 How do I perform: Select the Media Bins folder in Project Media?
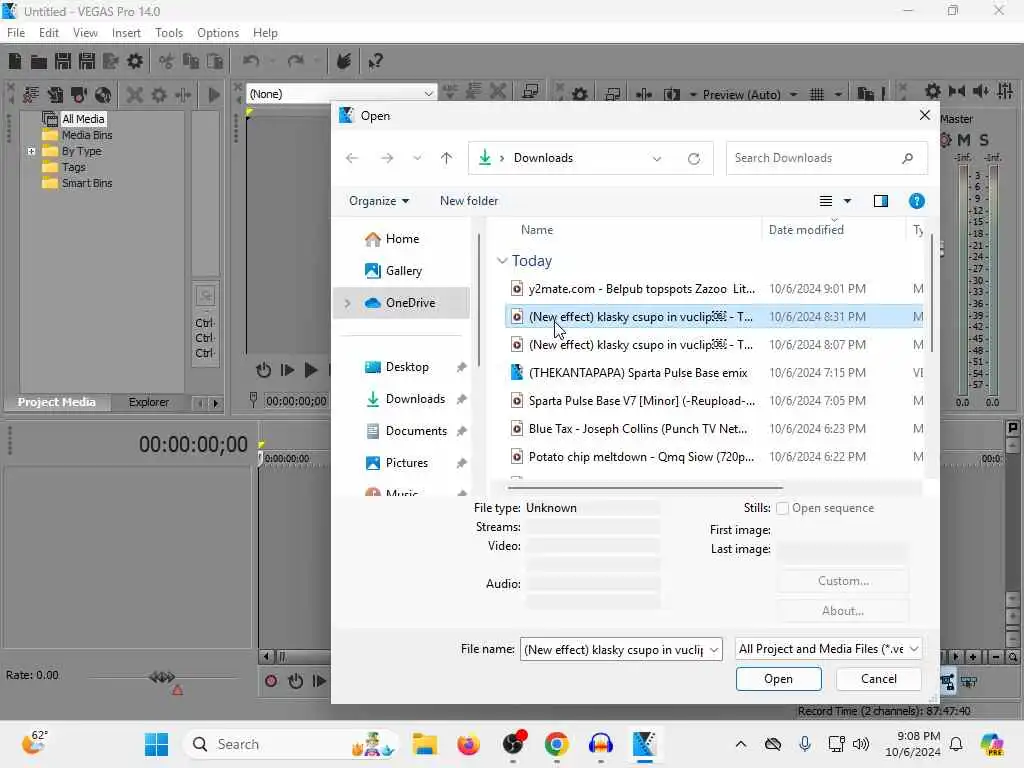tap(87, 135)
